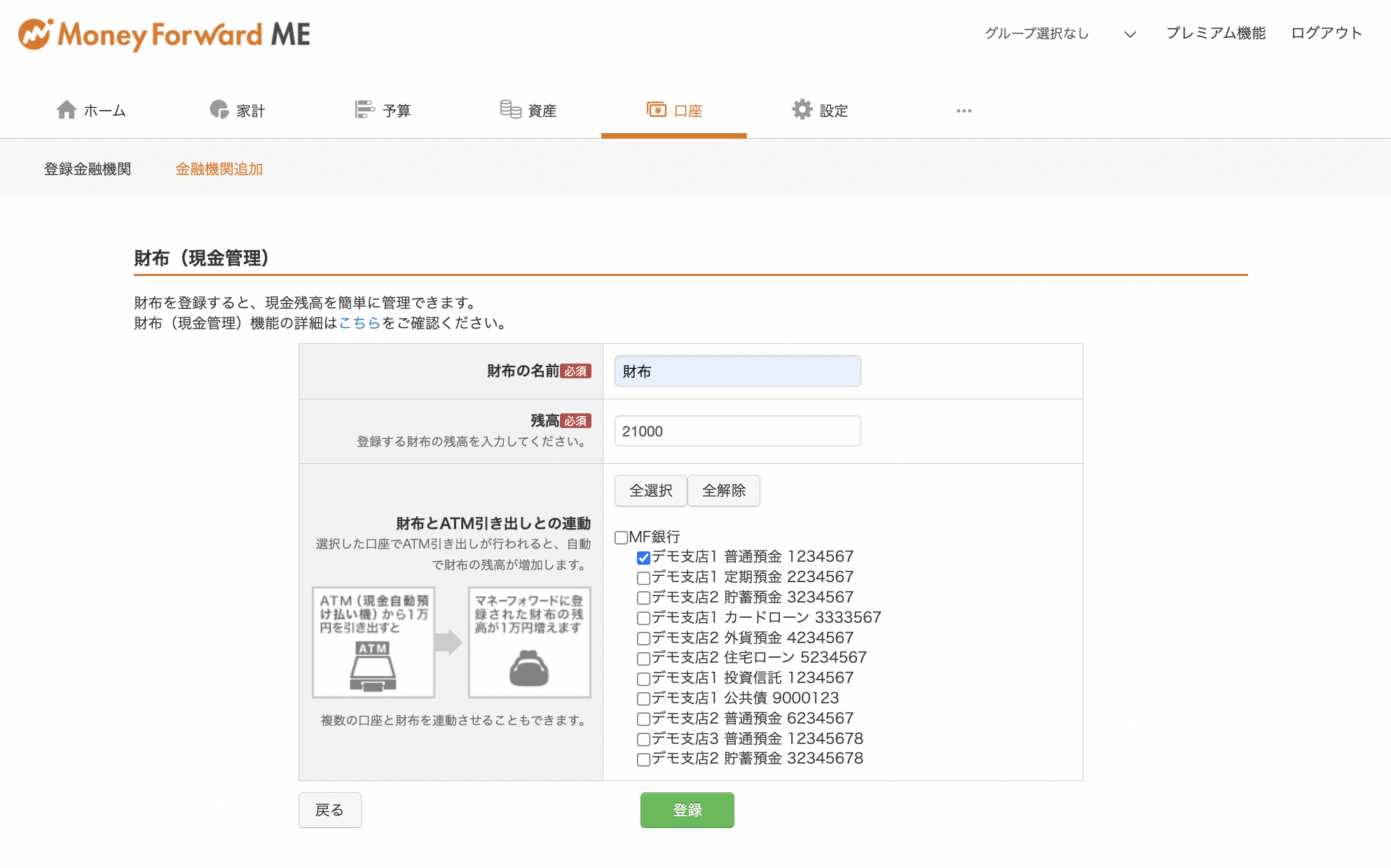The width and height of the screenshot is (1391, 868).
Task: Uncheck デモ支店1 普通預金 1234567
Action: (x=643, y=558)
